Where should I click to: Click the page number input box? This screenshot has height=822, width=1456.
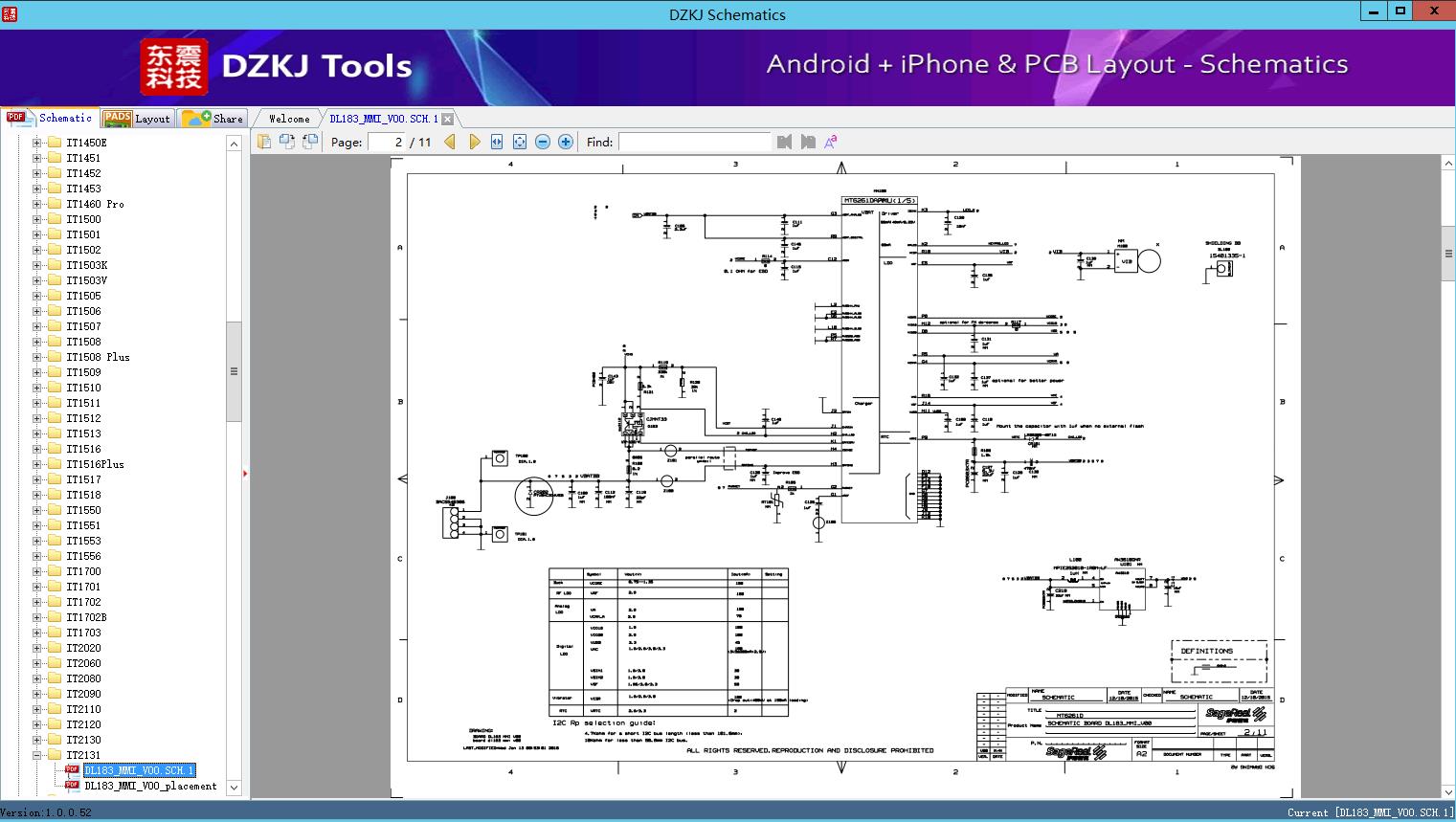click(387, 142)
